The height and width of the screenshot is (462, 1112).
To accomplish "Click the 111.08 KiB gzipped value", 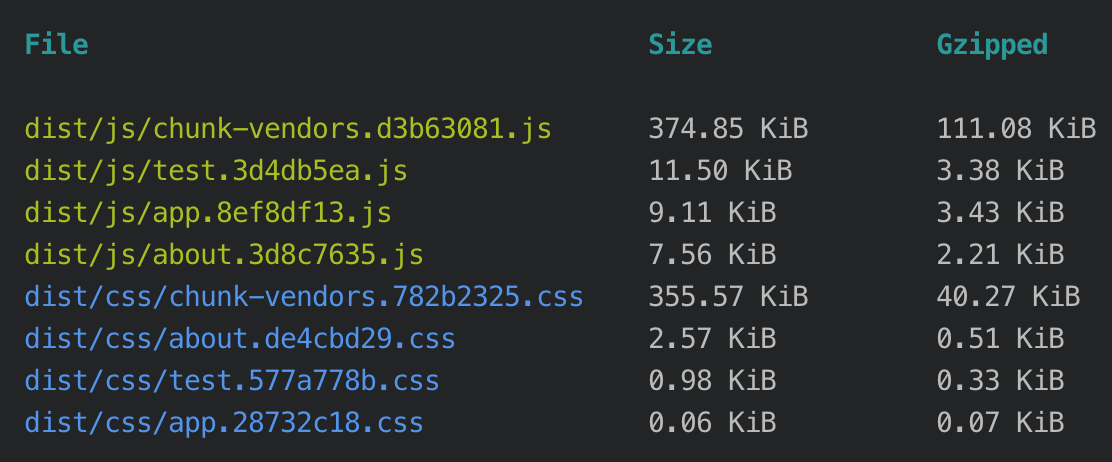I will point(1016,129).
